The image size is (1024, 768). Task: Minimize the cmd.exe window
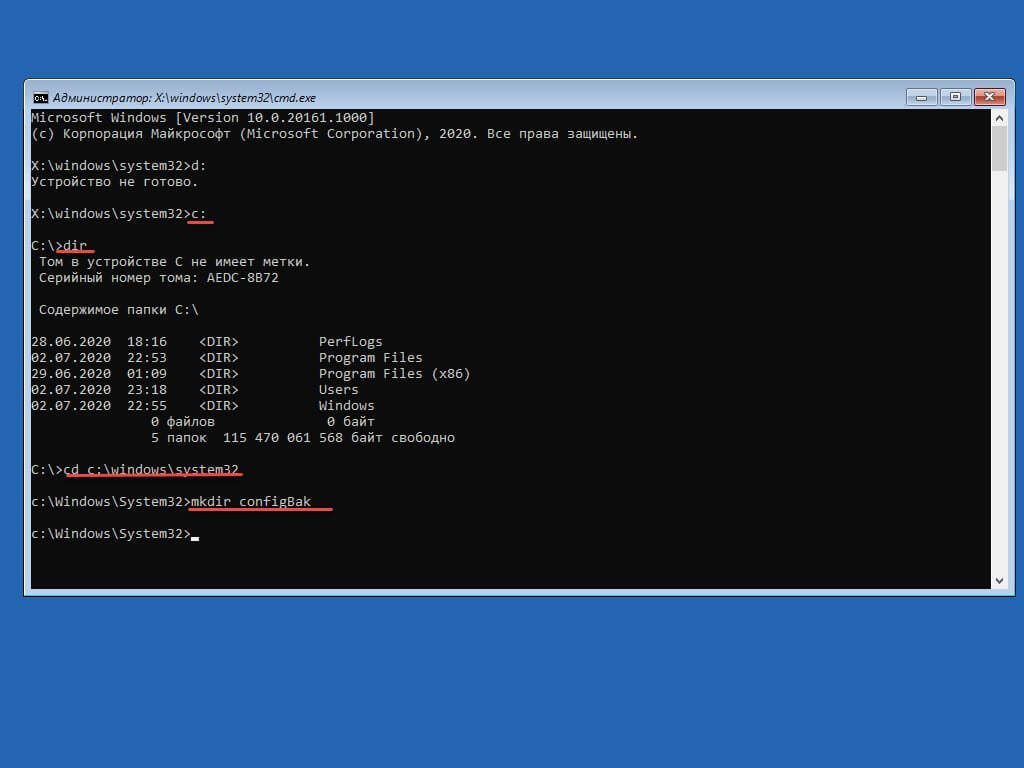pos(921,97)
